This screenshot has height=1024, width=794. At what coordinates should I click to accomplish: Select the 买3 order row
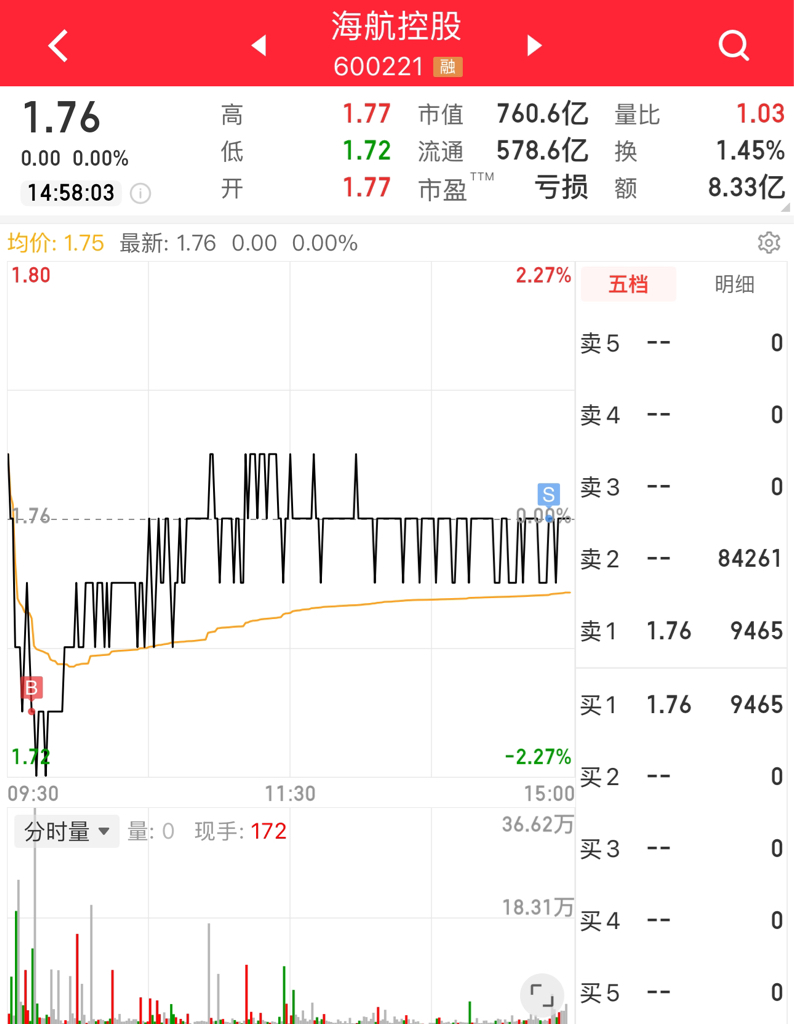(681, 849)
